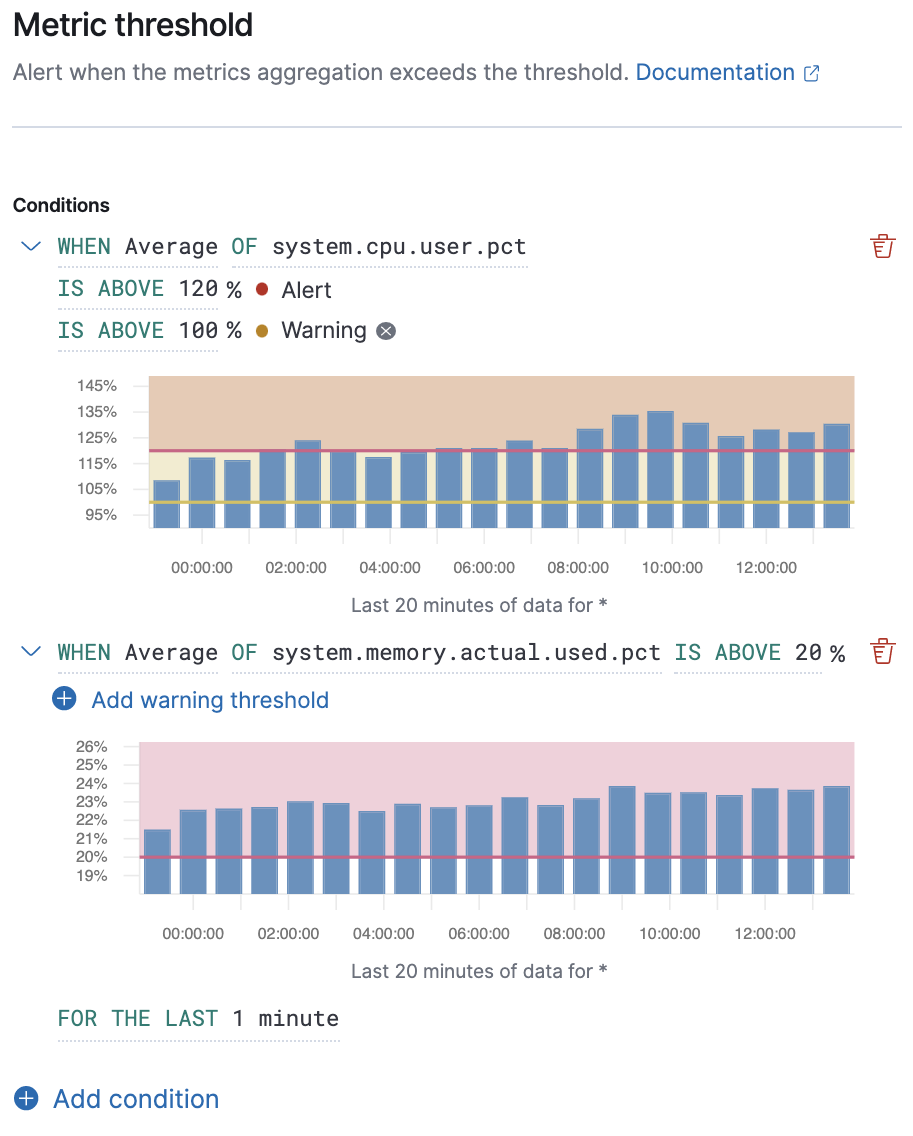Image resolution: width=913 pixels, height=1136 pixels.
Task: Open the Documentation link
Action: point(715,73)
